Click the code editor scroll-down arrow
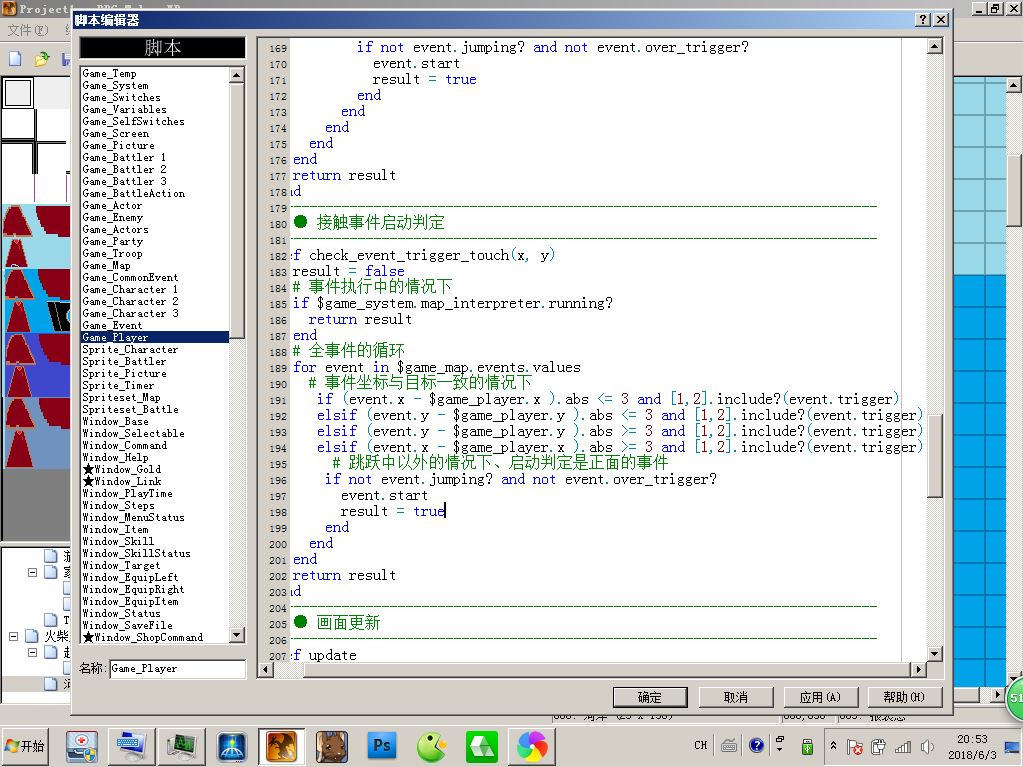The image size is (1023, 767). point(935,654)
